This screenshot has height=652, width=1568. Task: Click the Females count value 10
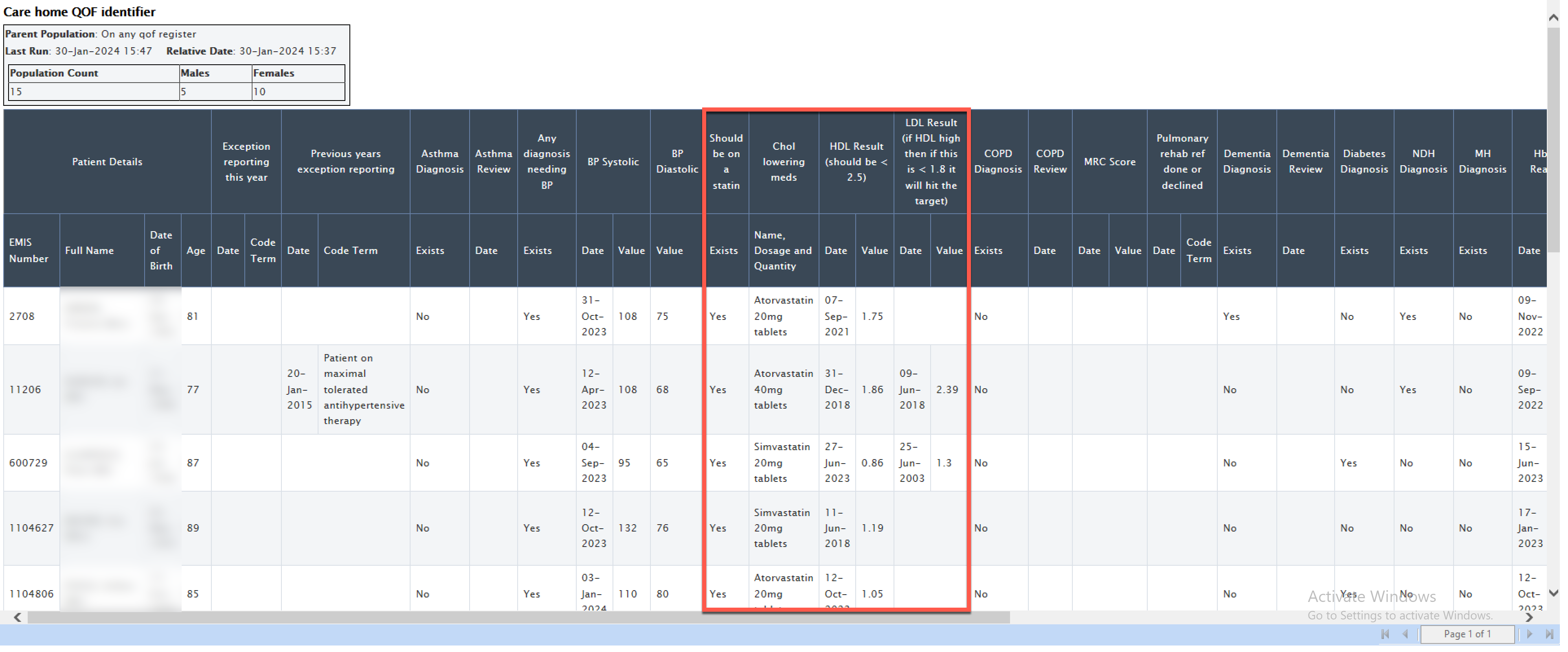[298, 92]
